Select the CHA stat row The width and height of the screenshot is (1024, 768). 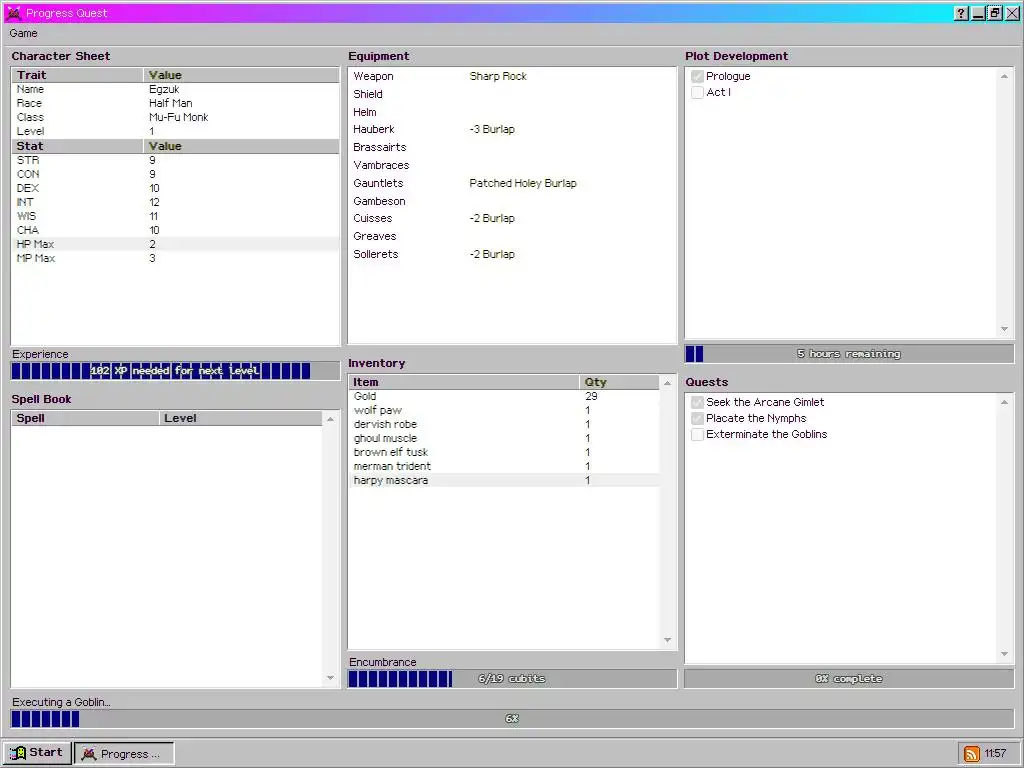click(176, 231)
